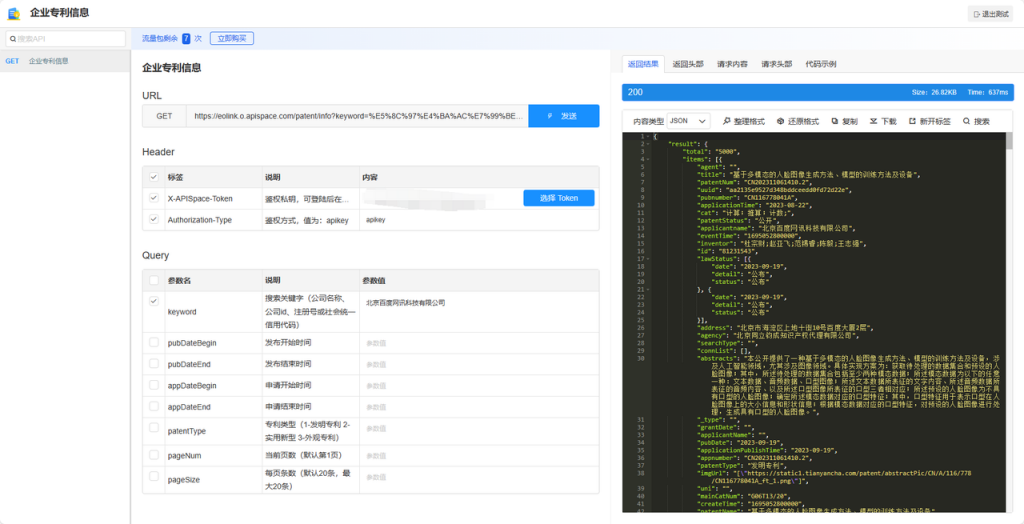Click the 200 status code bar
The width and height of the screenshot is (1024, 524).
pos(817,92)
